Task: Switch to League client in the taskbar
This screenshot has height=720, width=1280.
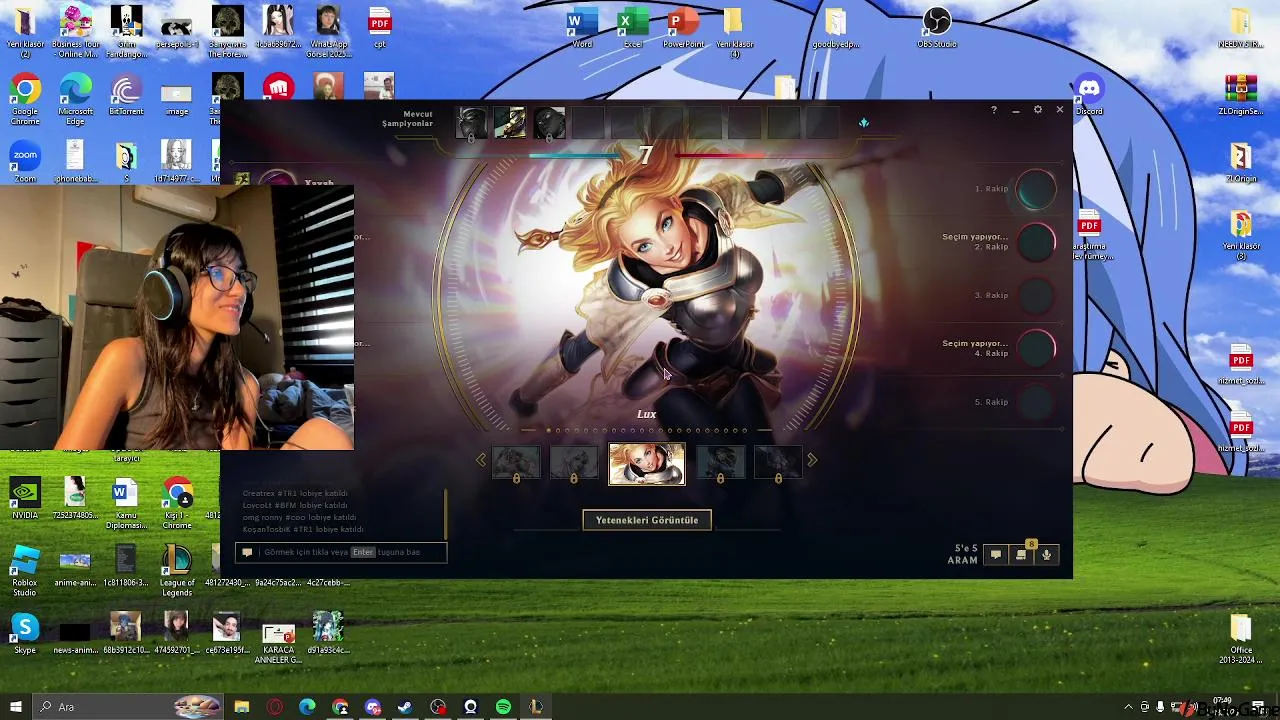Action: point(536,707)
